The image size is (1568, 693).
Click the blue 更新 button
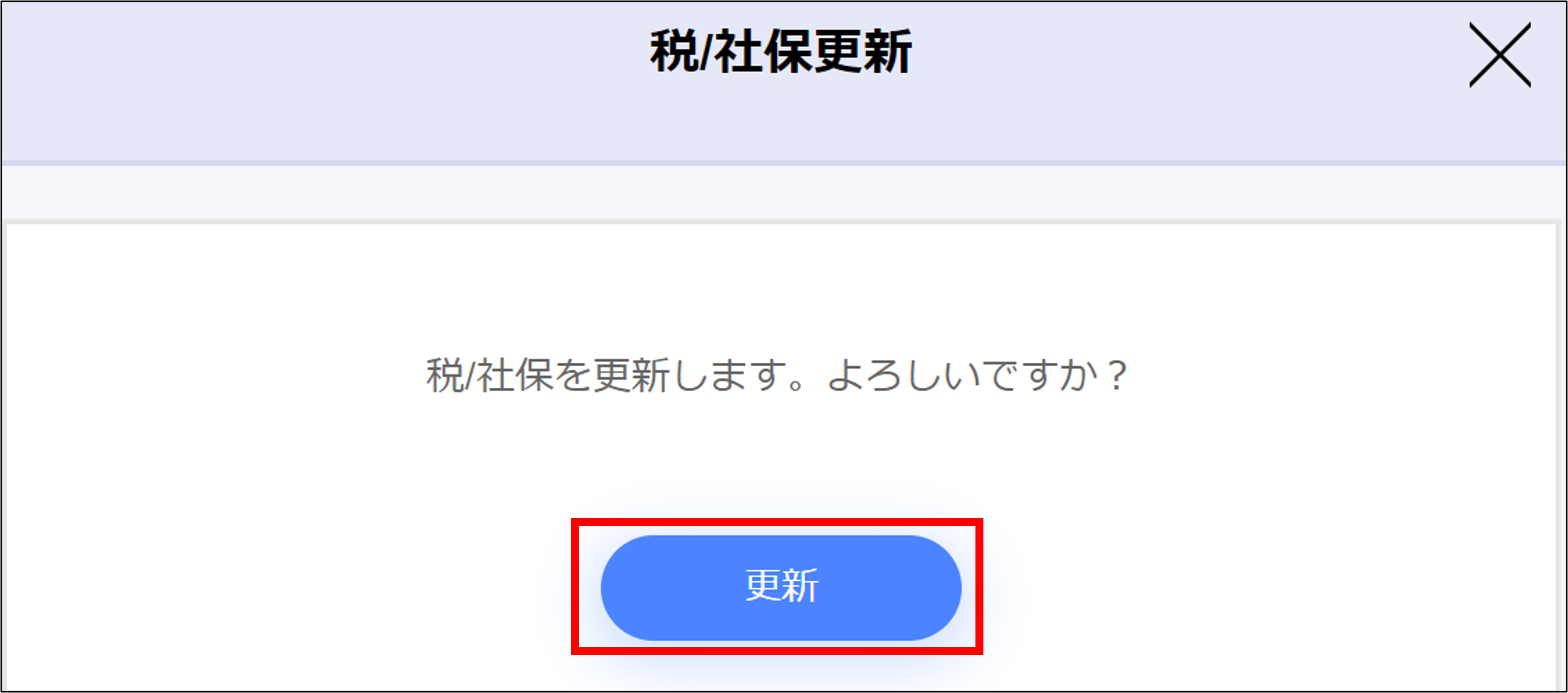click(x=781, y=588)
